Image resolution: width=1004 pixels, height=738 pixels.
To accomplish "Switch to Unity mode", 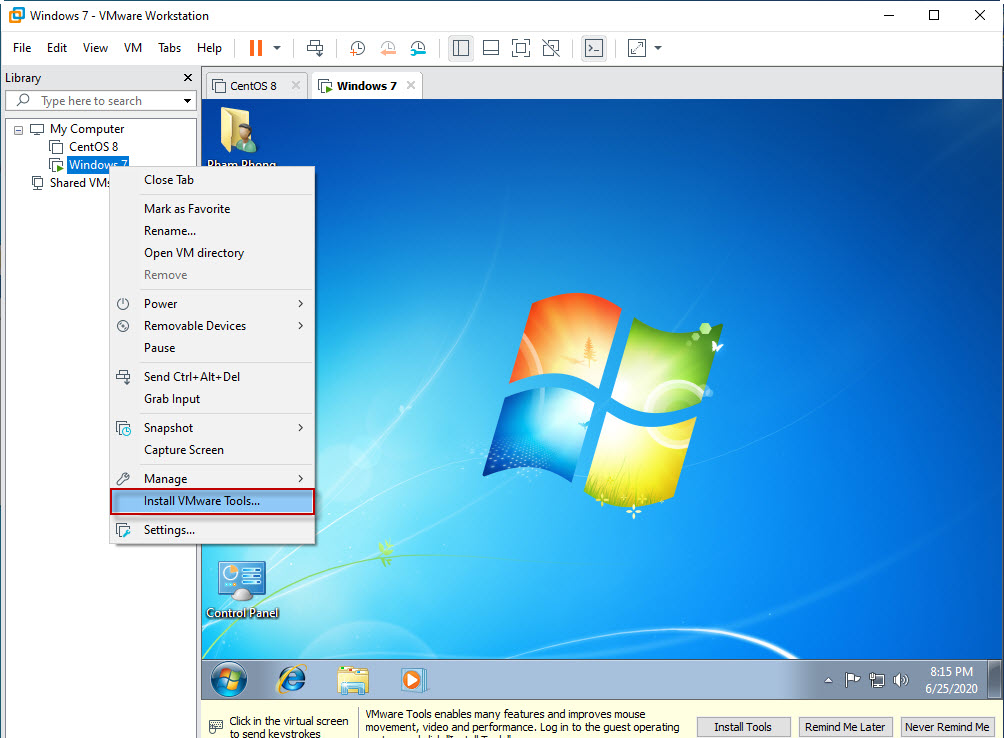I will coord(551,48).
